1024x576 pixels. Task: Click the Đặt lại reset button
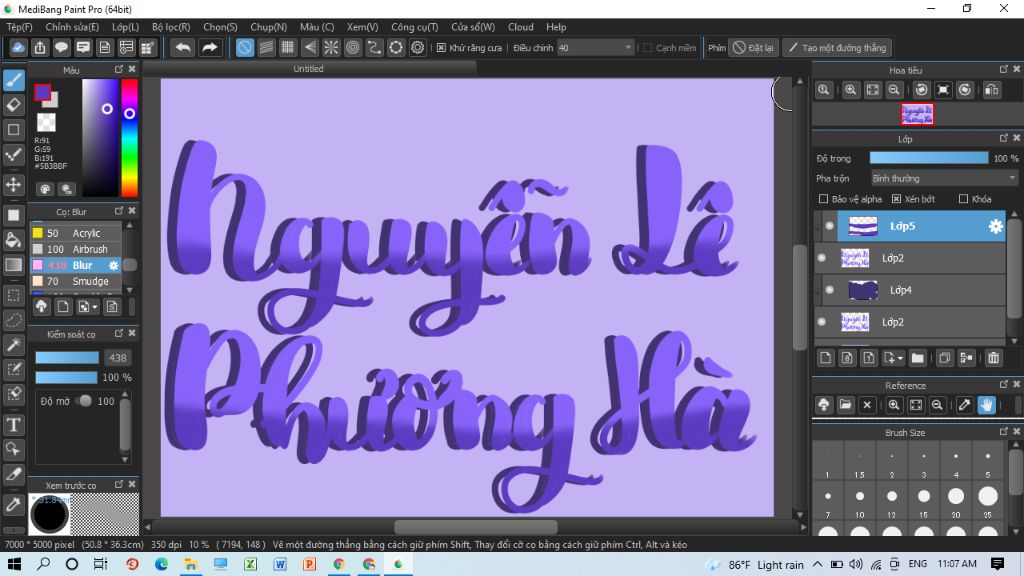tap(753, 48)
